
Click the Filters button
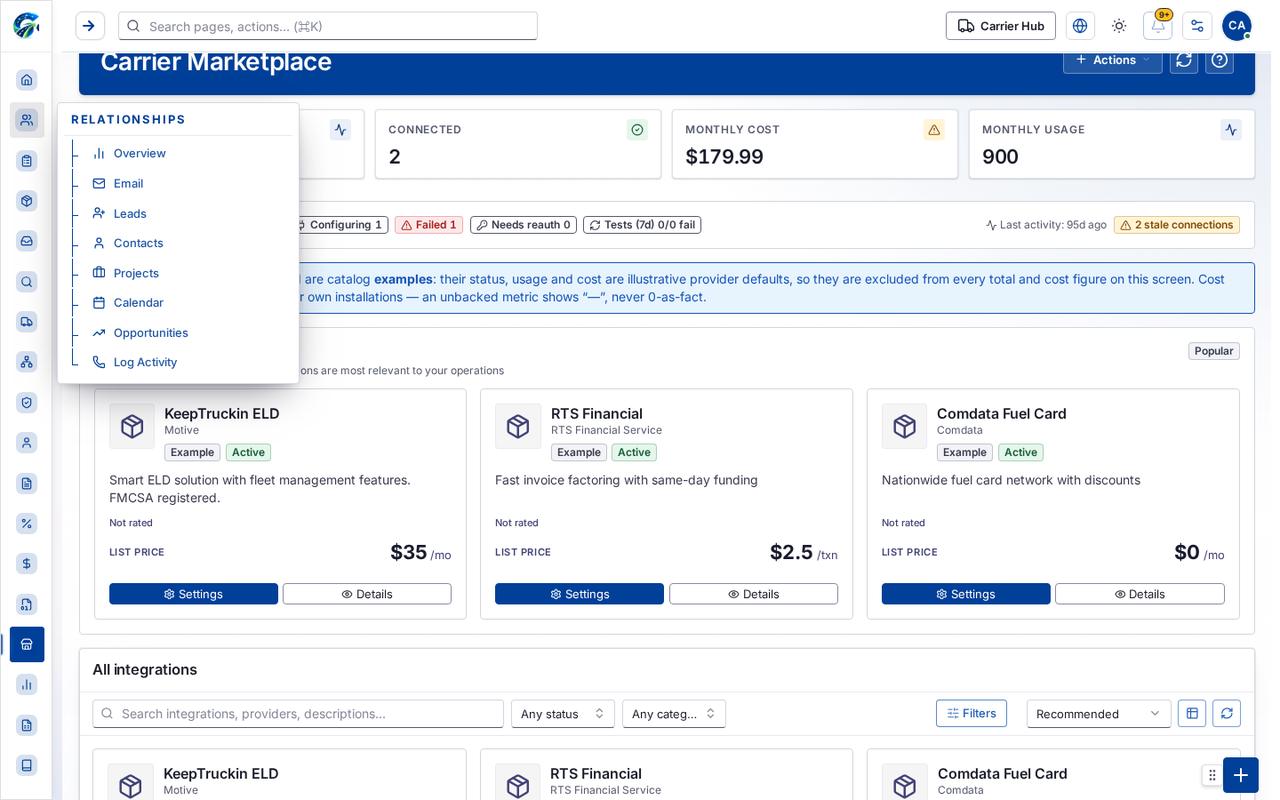[971, 713]
